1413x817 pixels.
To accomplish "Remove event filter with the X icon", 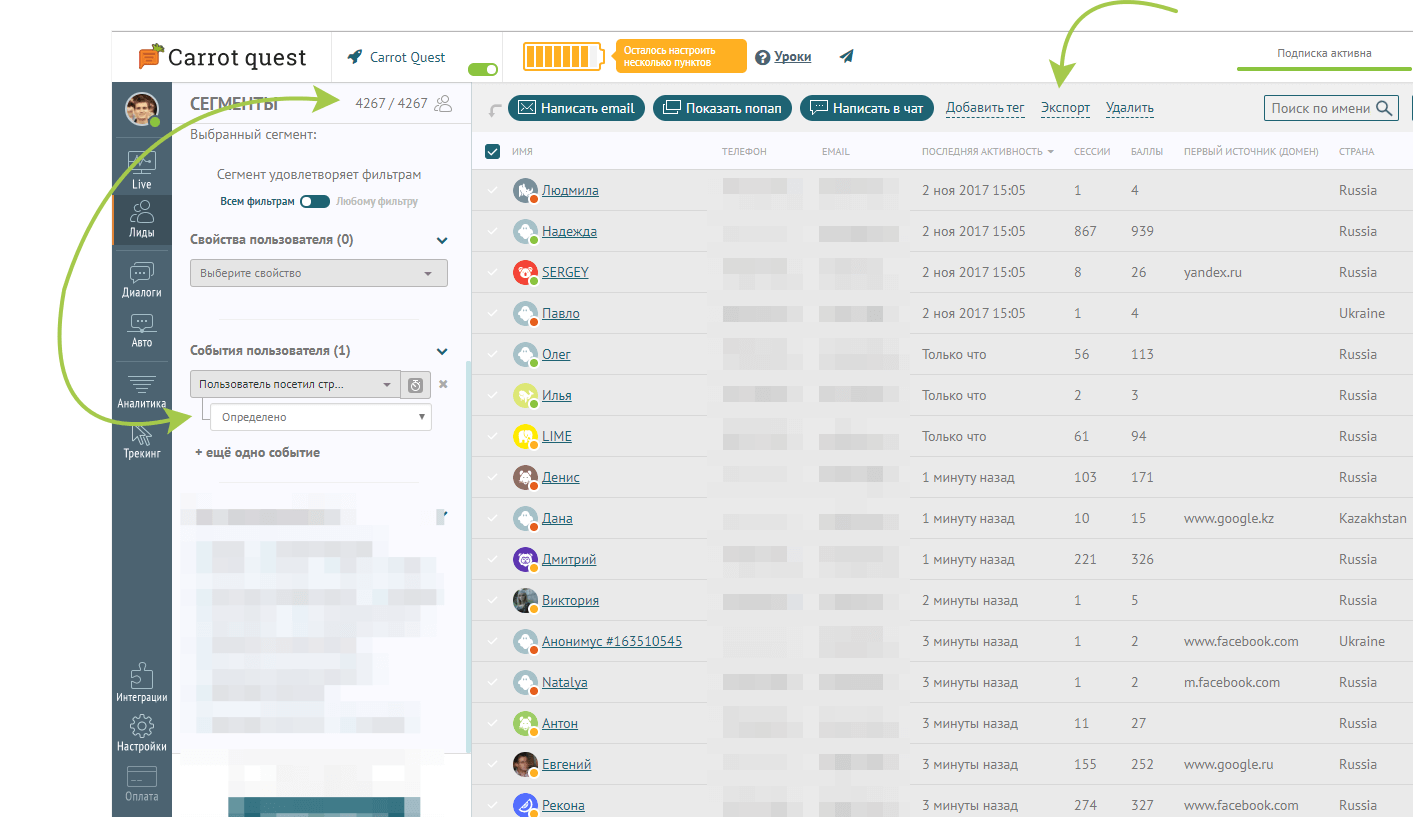I will (x=443, y=384).
